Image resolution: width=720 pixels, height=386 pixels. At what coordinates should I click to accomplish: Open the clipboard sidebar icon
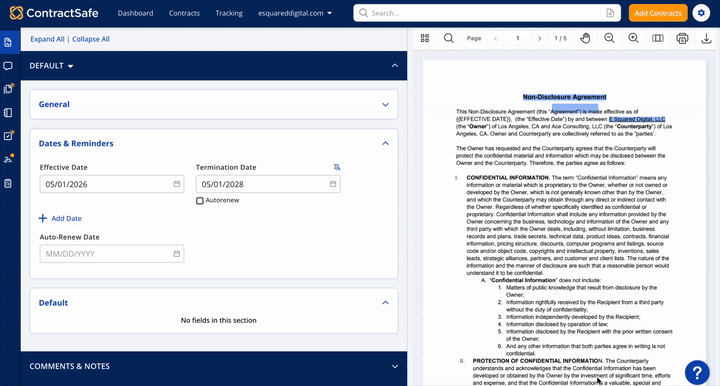pos(8,184)
